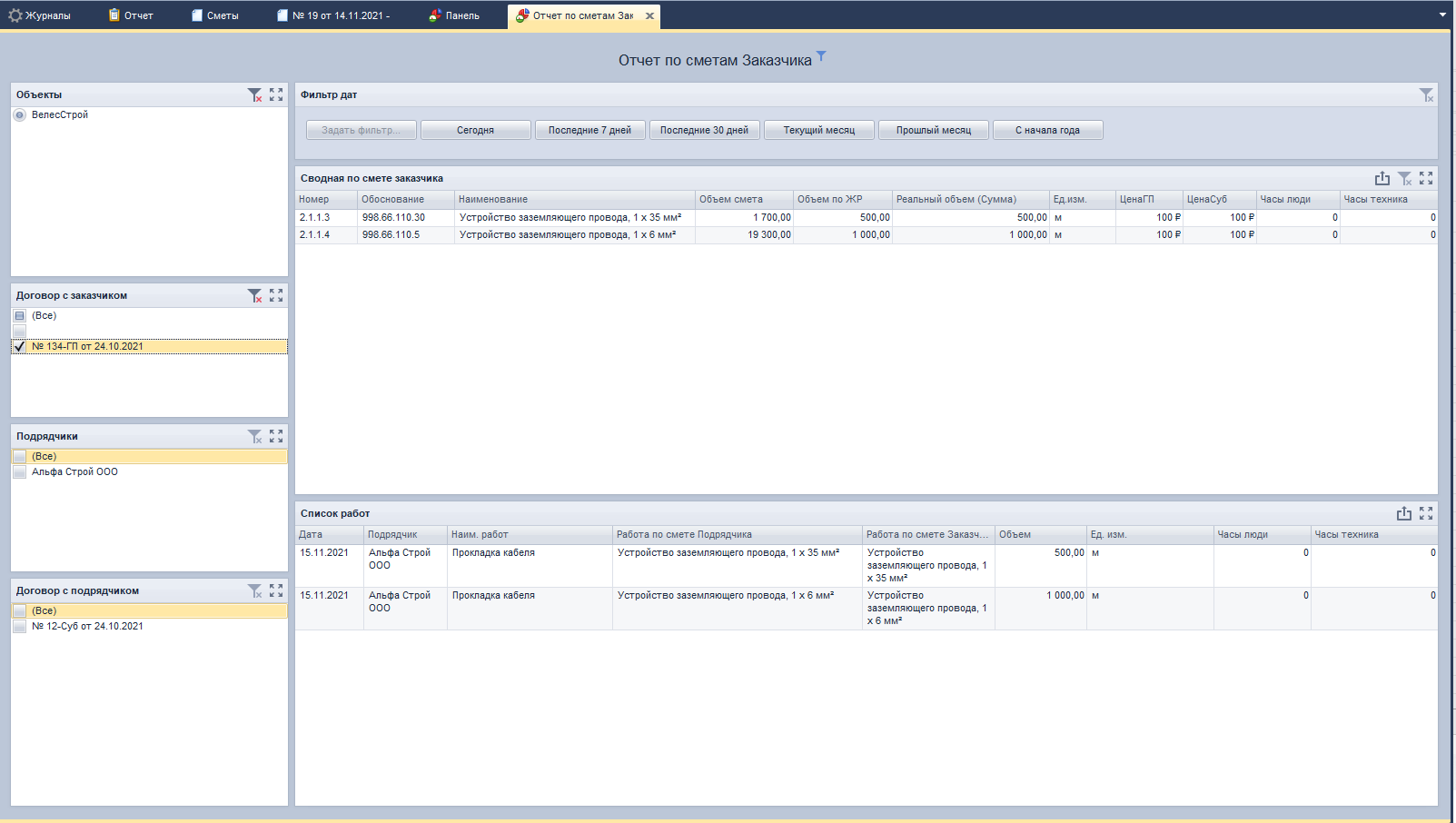The image size is (1456, 823).
Task: Close the Отчет по сметам tab
Action: [x=649, y=15]
